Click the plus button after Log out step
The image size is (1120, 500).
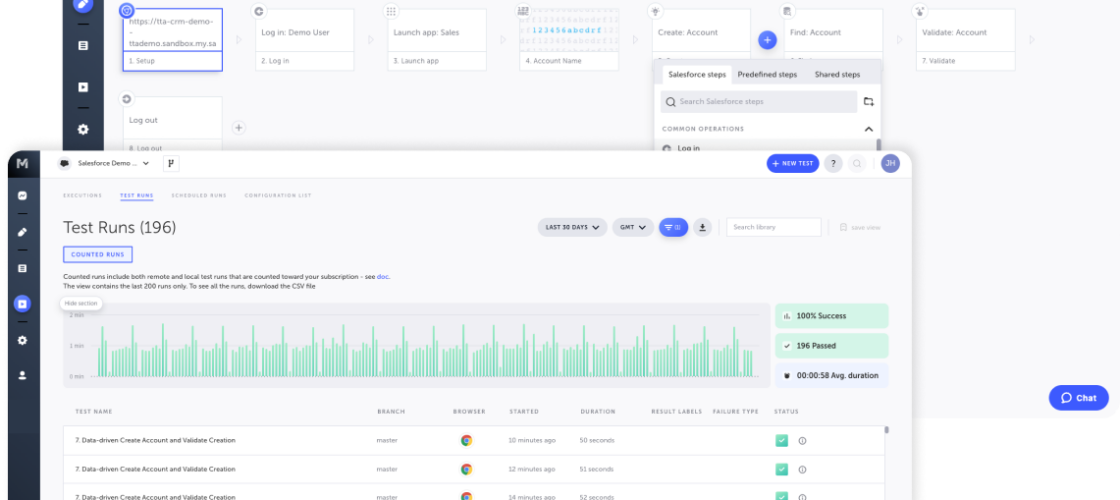[239, 128]
